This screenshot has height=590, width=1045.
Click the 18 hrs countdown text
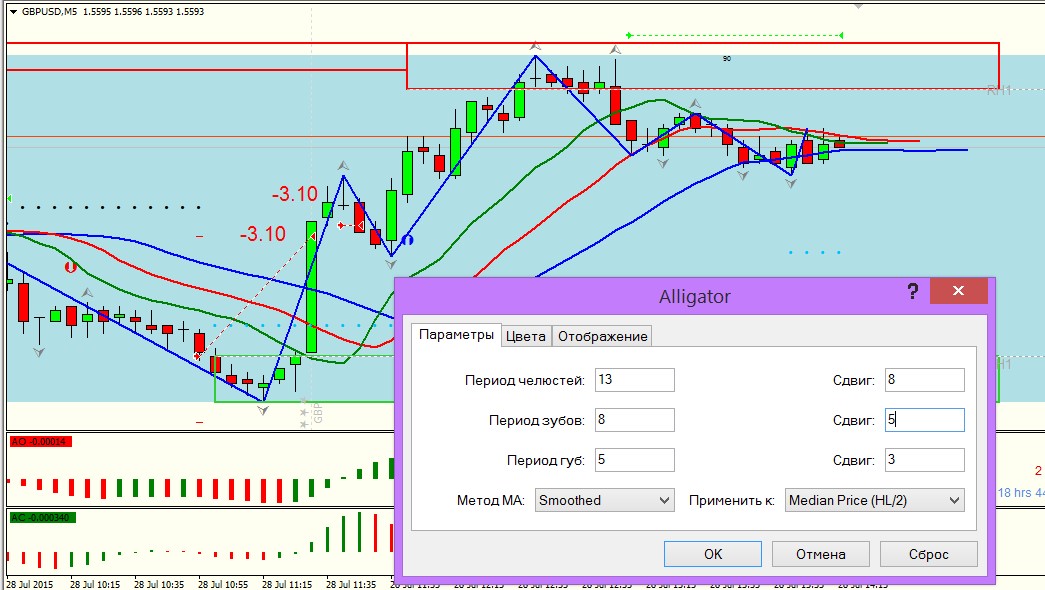point(1021,493)
